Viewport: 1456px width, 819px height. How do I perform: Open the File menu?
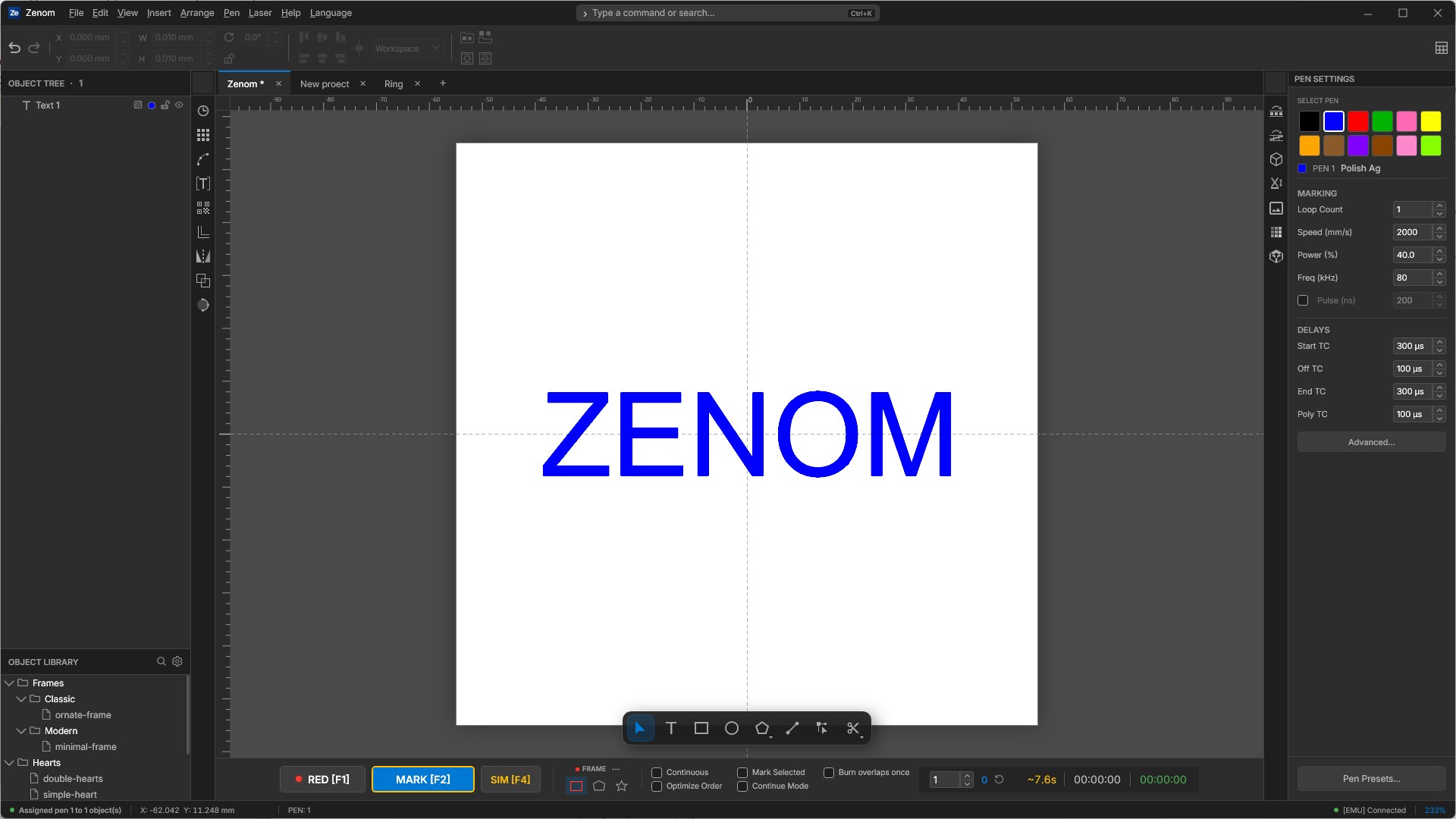pyautogui.click(x=76, y=13)
